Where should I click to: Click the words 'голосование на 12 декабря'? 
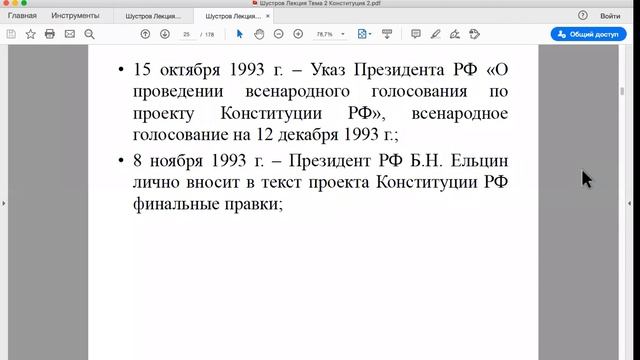coord(236,134)
